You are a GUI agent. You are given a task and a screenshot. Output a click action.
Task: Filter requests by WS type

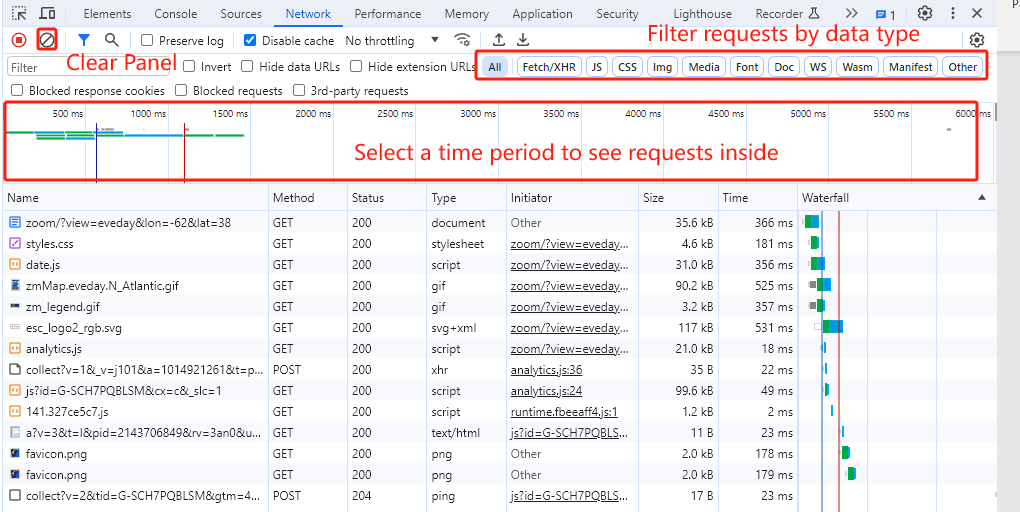pos(818,66)
